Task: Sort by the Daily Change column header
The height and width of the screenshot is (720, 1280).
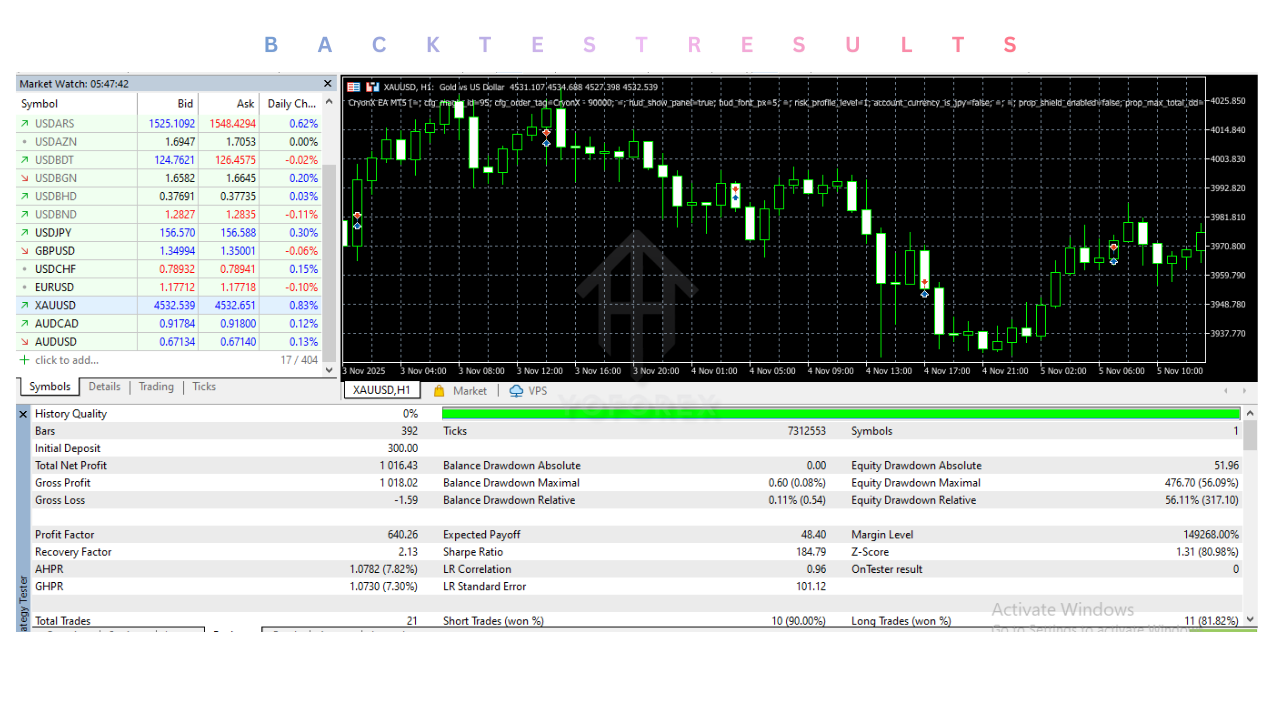Action: point(290,103)
